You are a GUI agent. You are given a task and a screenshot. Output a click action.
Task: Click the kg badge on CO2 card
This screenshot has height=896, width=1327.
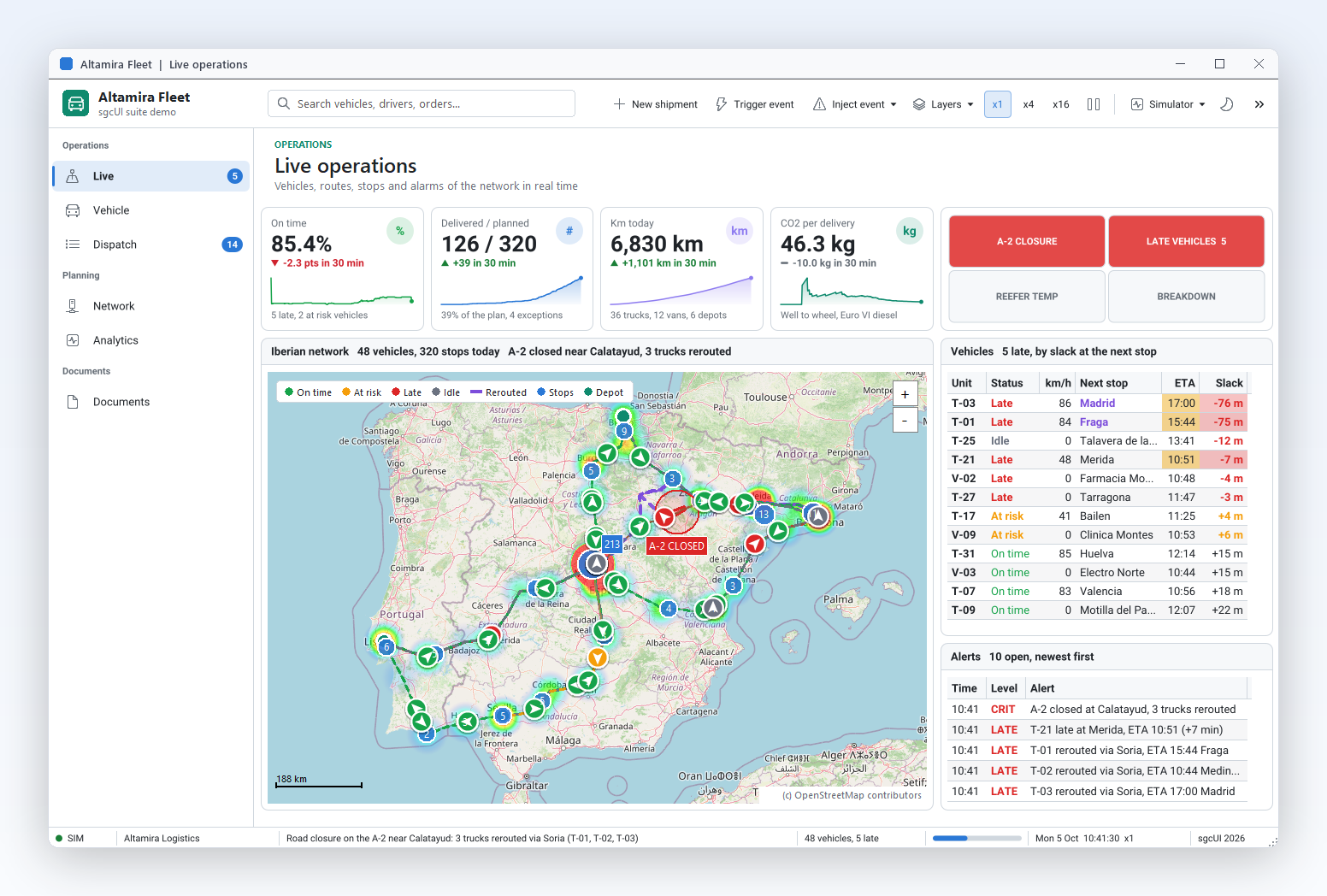tap(910, 231)
